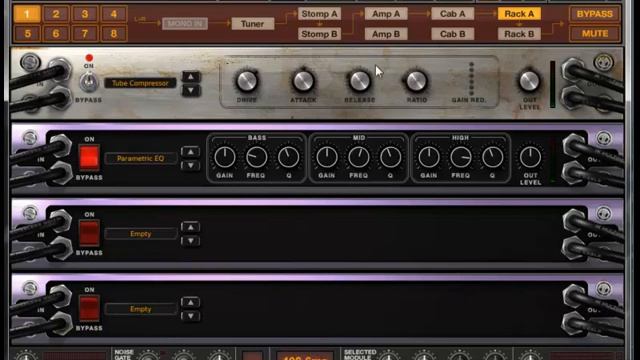Select preset slot 8
Viewport: 640px width, 360px height.
coord(114,33)
